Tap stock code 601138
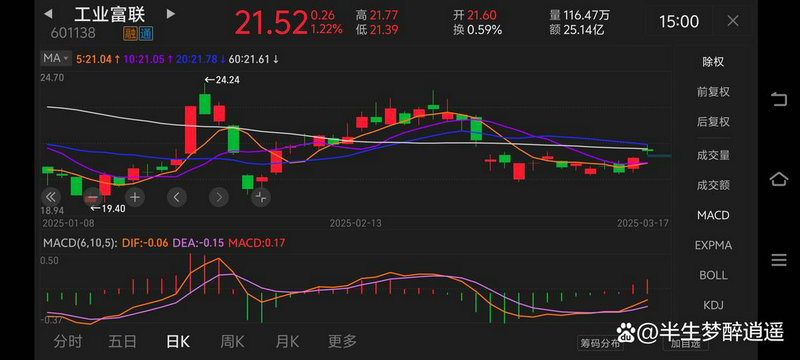This screenshot has width=800, height=360. point(73,34)
